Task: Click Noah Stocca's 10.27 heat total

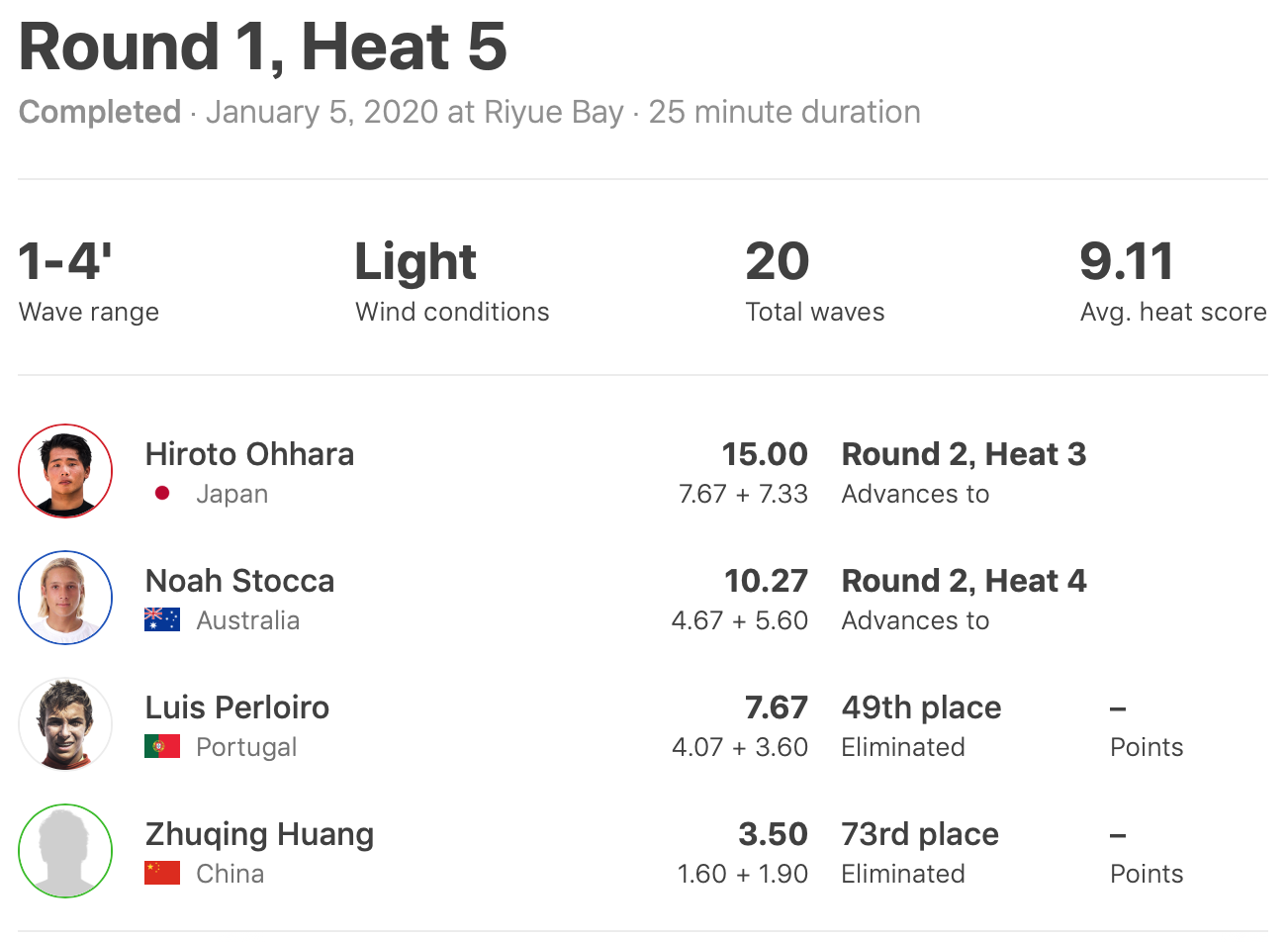Action: (766, 581)
